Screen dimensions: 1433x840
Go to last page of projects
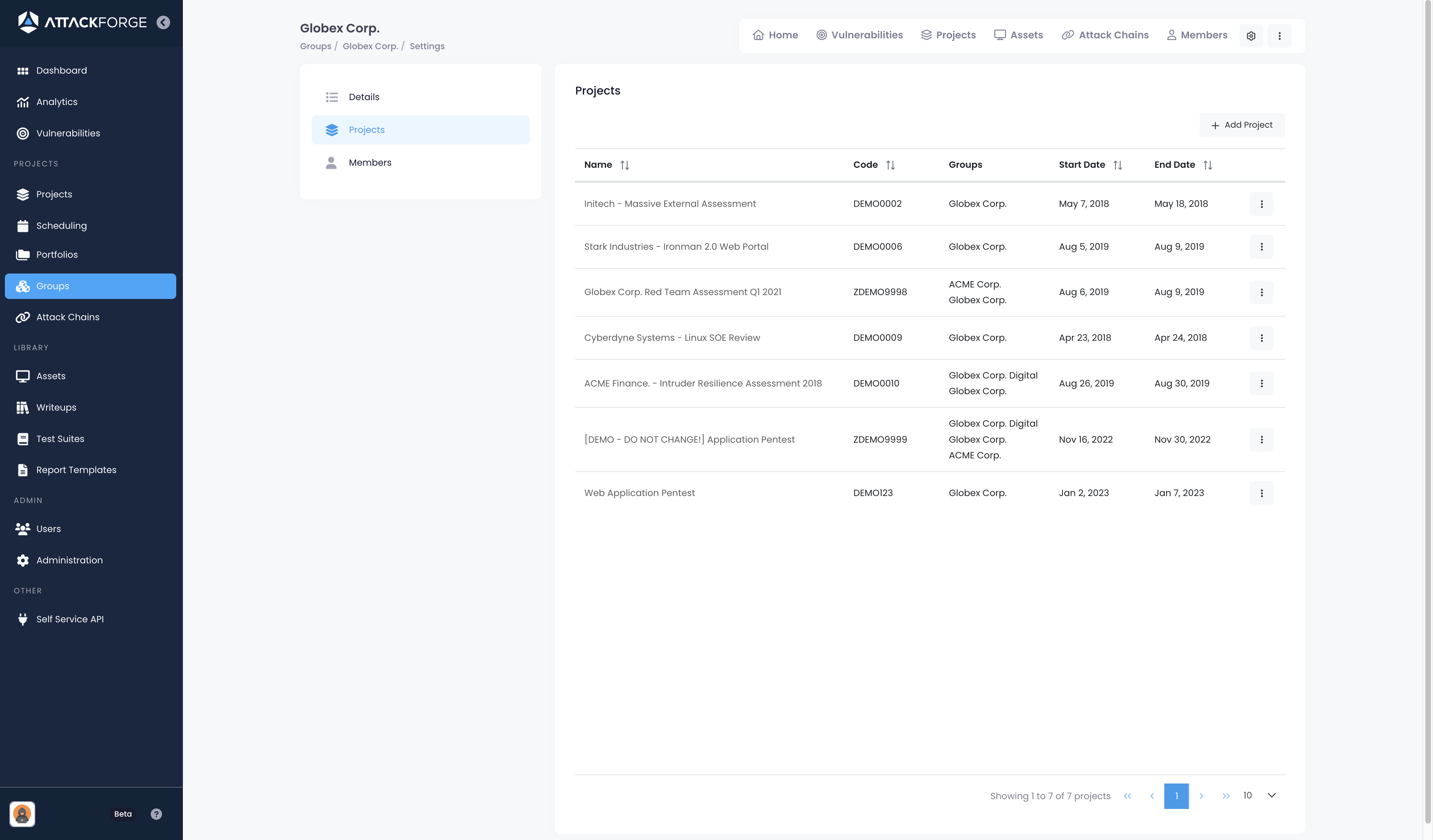coord(1225,796)
